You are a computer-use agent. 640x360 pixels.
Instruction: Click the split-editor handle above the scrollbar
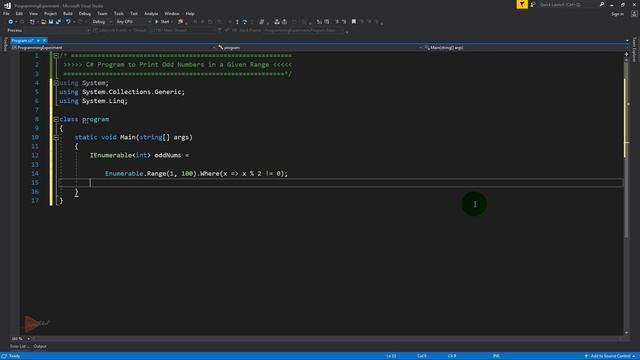pyautogui.click(x=627, y=54)
